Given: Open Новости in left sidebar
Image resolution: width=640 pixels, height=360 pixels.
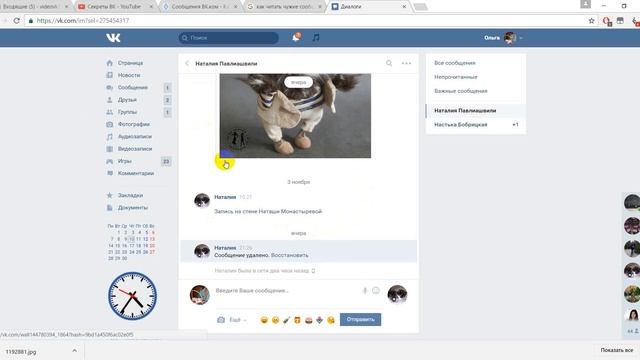Looking at the screenshot, I should 129,75.
